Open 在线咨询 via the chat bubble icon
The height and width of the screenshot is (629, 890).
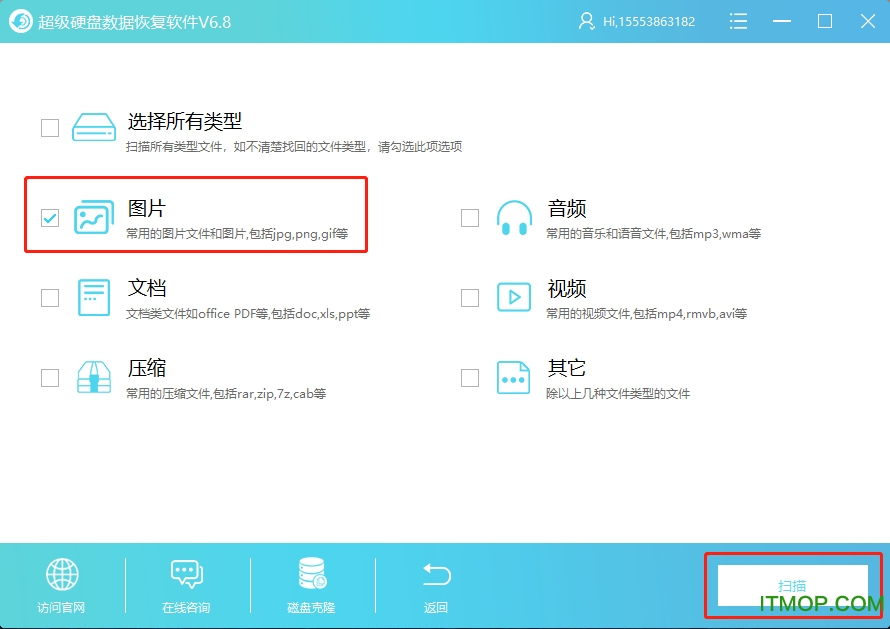click(187, 575)
